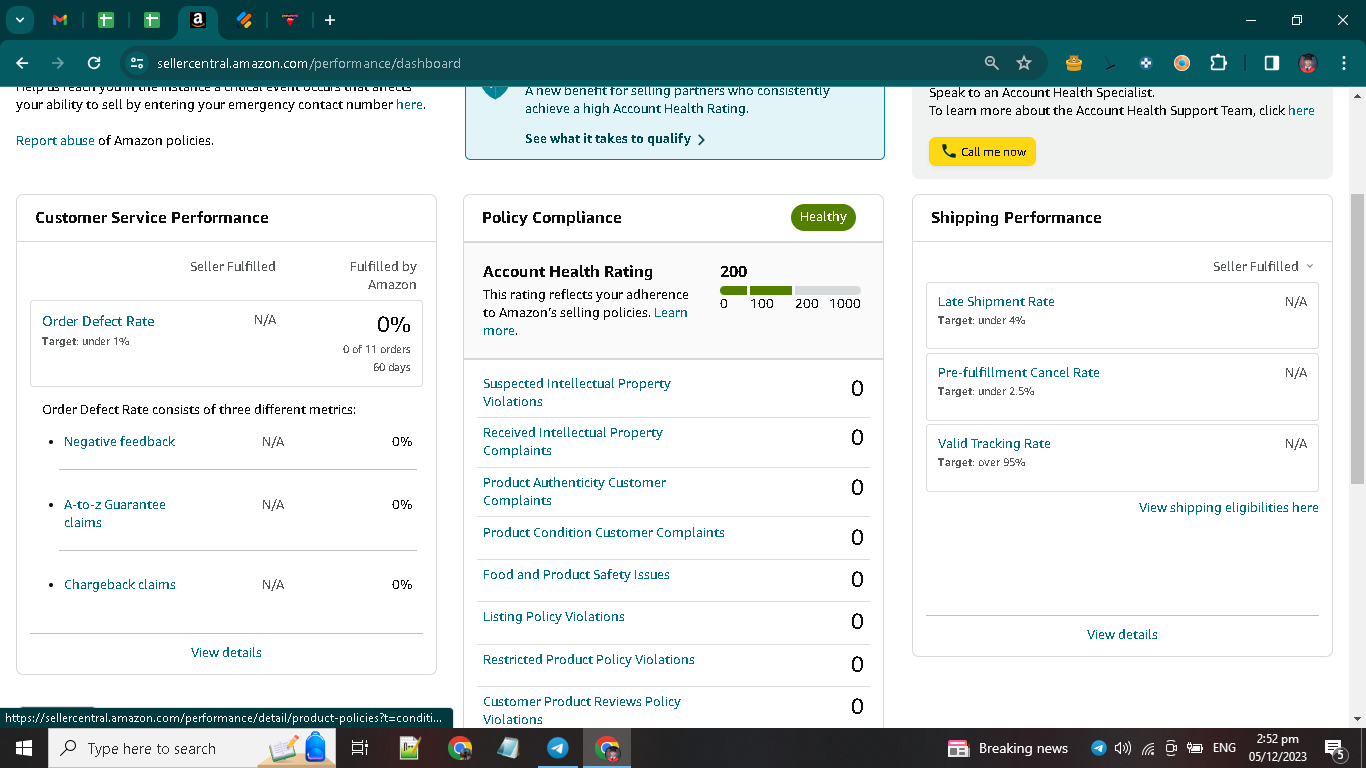Viewport: 1366px width, 768px height.
Task: Open the Late Shipment Rate link
Action: pyautogui.click(x=996, y=301)
